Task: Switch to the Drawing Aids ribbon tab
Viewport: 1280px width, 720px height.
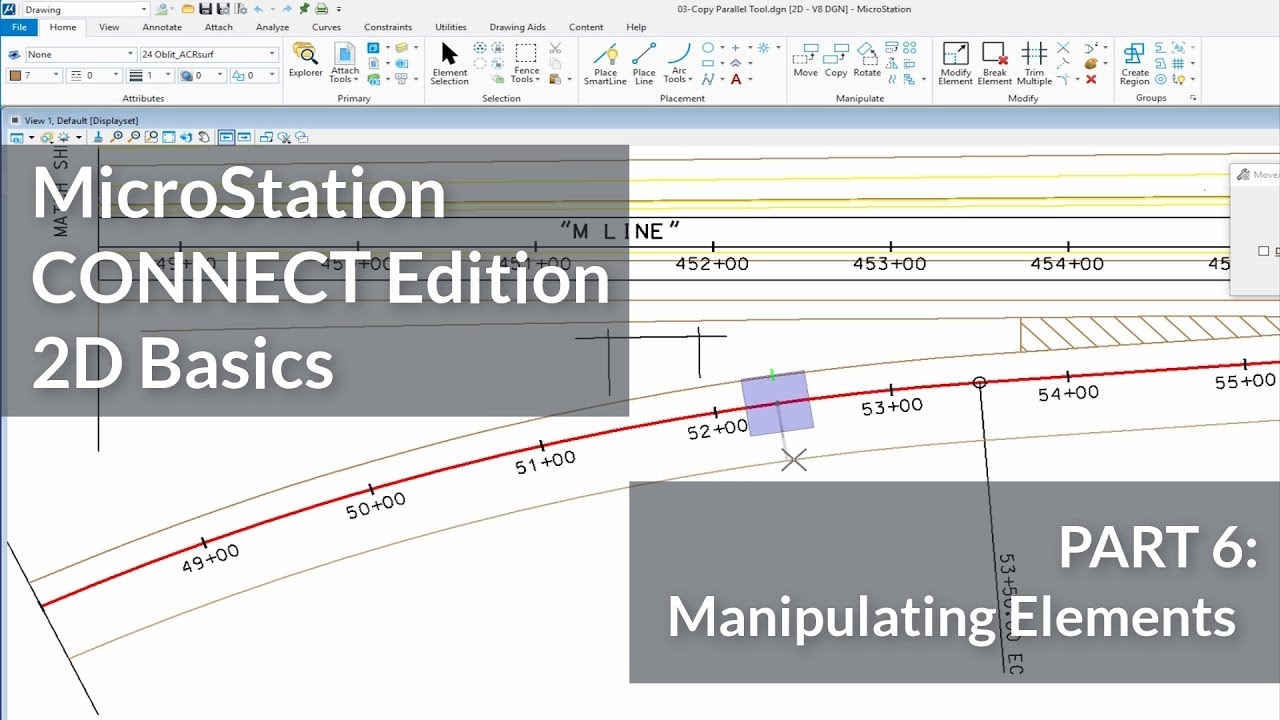Action: (x=517, y=27)
